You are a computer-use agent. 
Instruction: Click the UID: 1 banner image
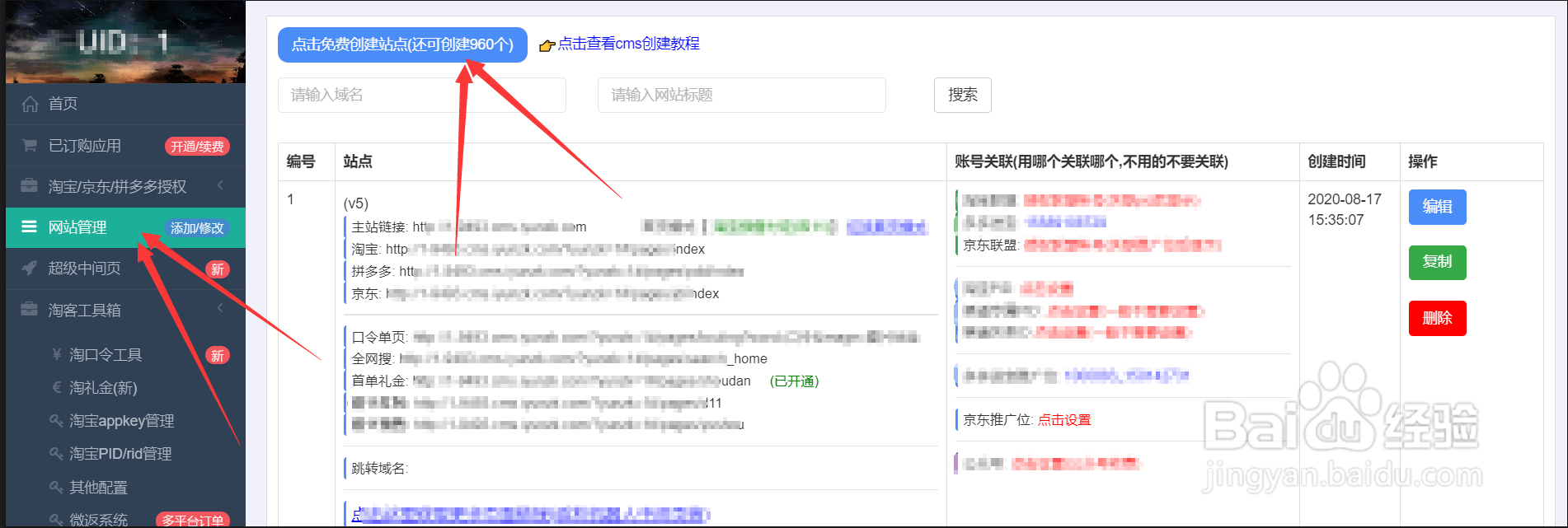coord(125,41)
